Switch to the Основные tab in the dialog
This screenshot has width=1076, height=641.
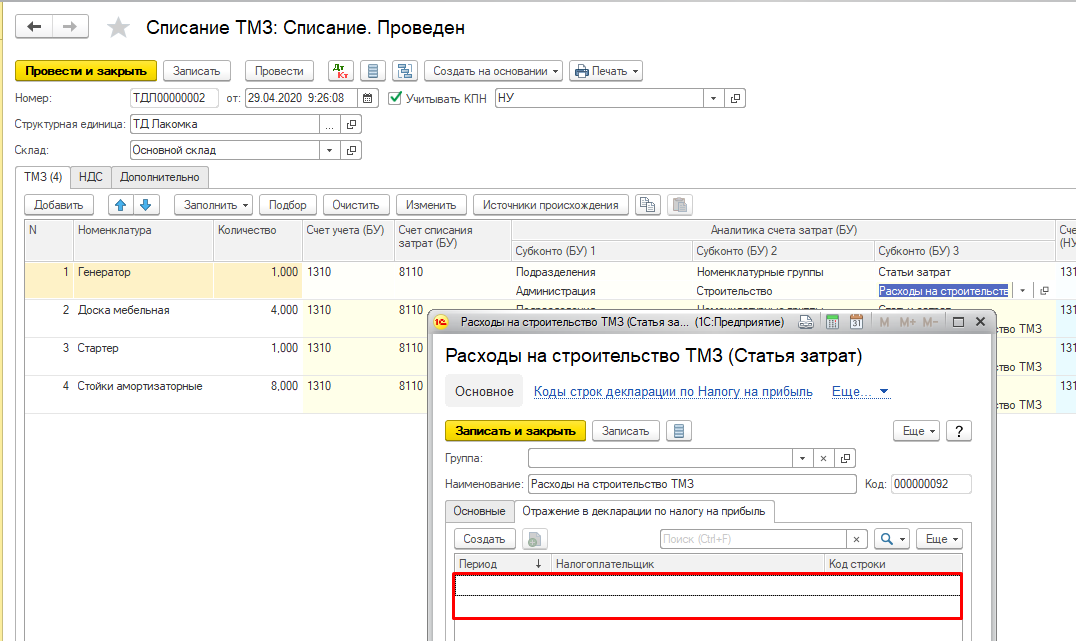479,511
